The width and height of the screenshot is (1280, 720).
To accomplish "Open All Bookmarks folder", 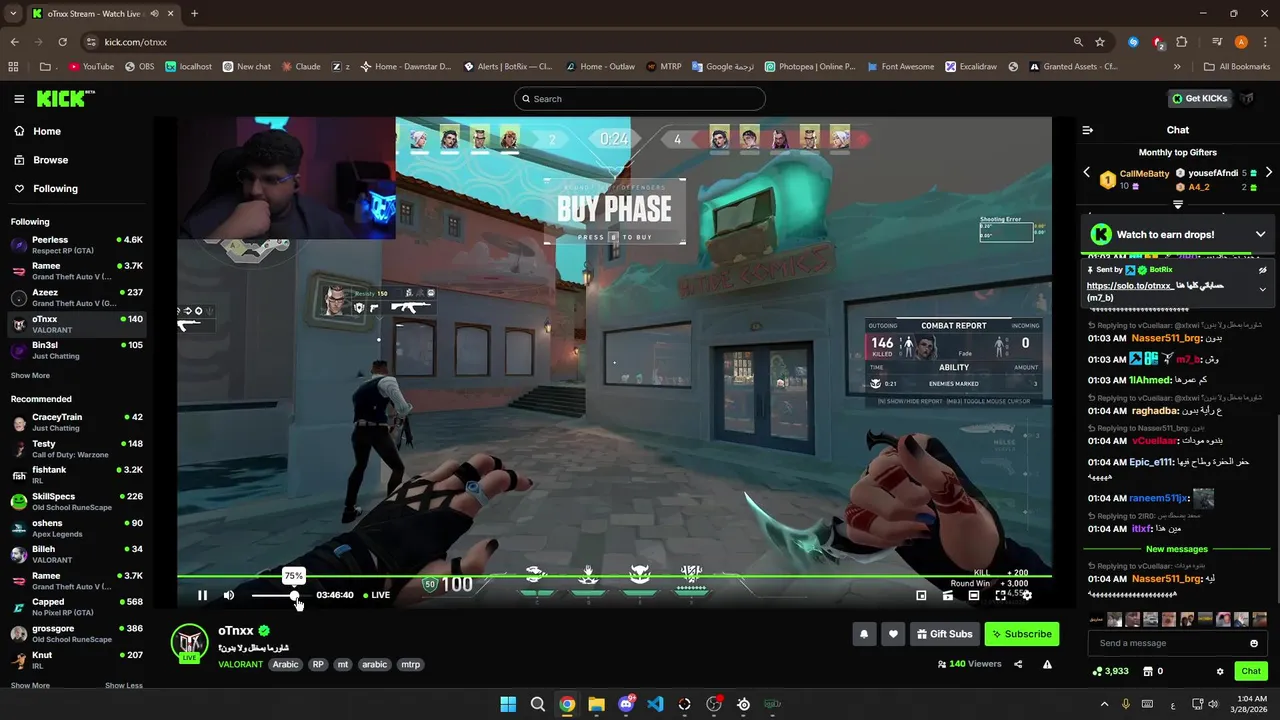I will pos(1237,67).
